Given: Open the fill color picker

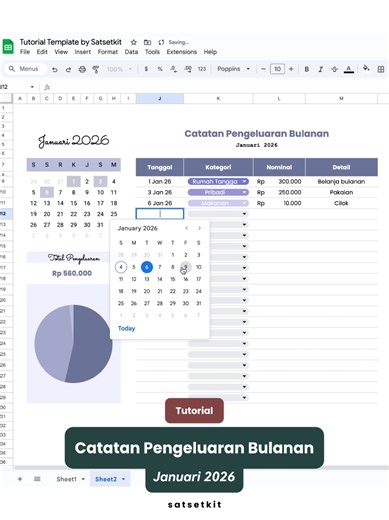Looking at the screenshot, I should [x=366, y=68].
